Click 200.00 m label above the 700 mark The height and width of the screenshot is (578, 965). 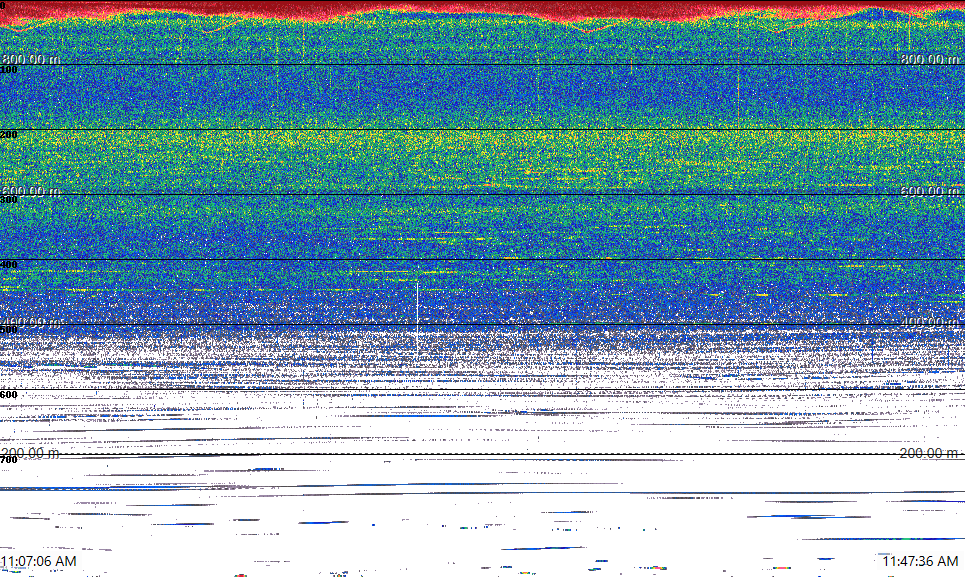[31, 453]
